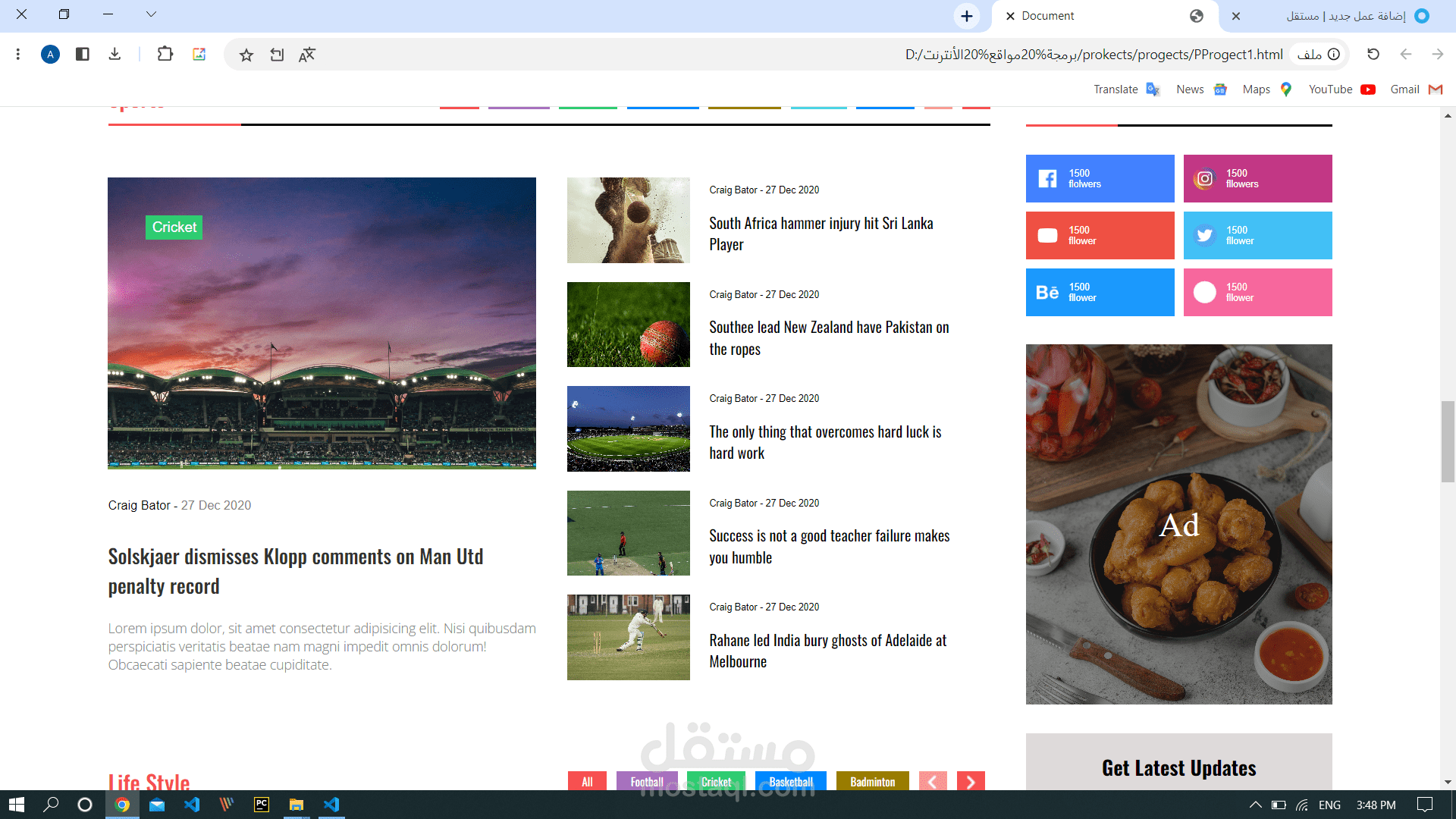Show hidden system tray icons
1456x819 pixels.
pos(1255,805)
